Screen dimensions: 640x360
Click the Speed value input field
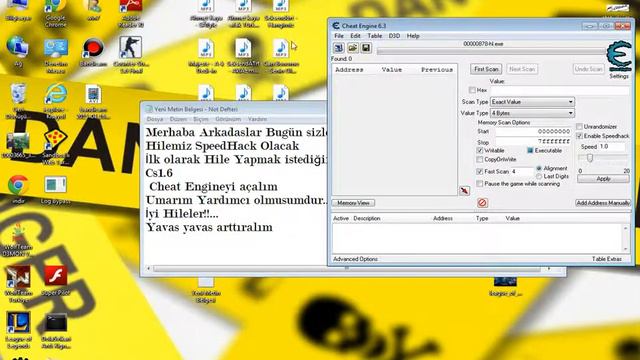(612, 147)
